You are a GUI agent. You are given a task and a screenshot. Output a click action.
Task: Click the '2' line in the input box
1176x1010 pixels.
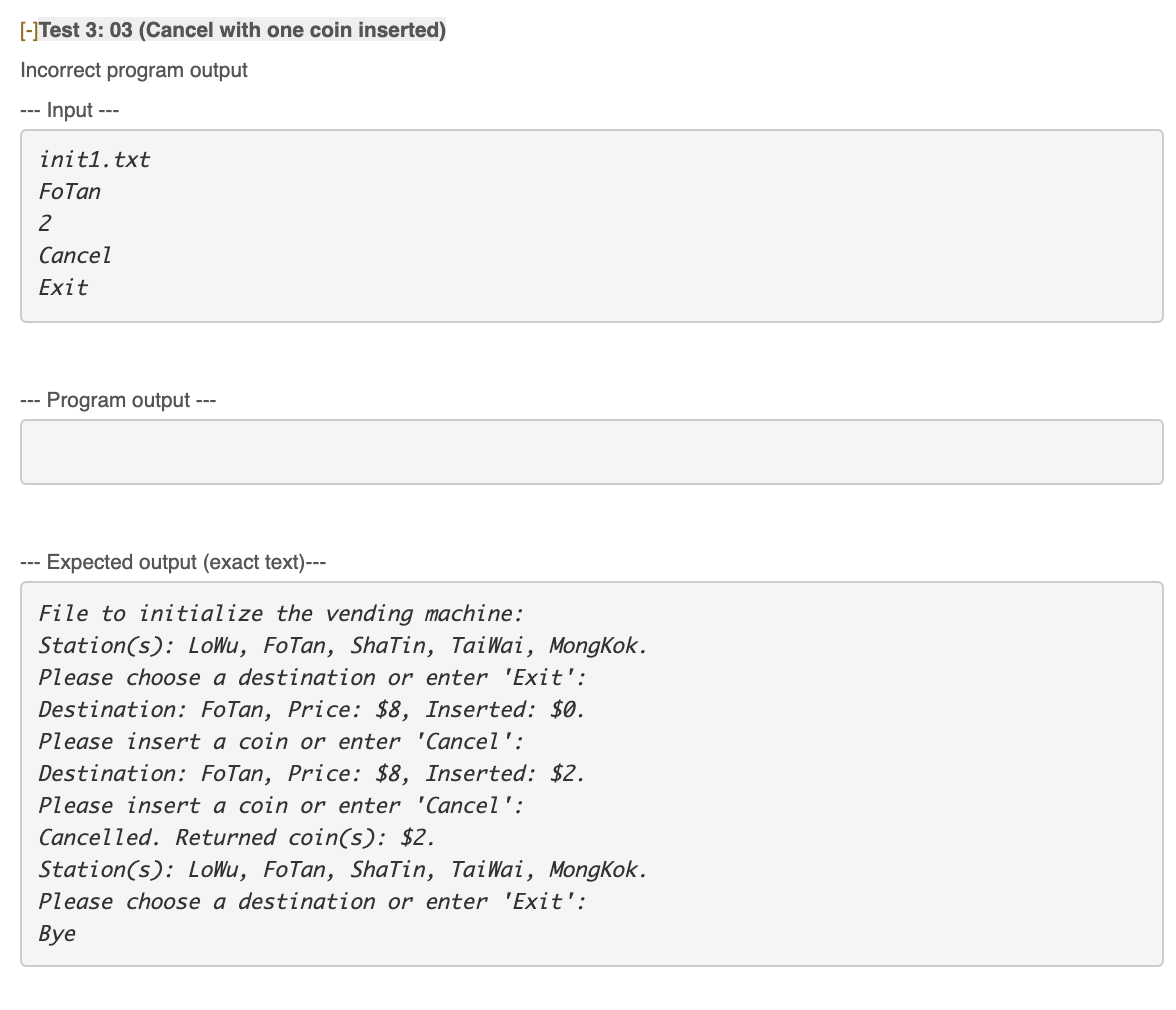click(45, 223)
